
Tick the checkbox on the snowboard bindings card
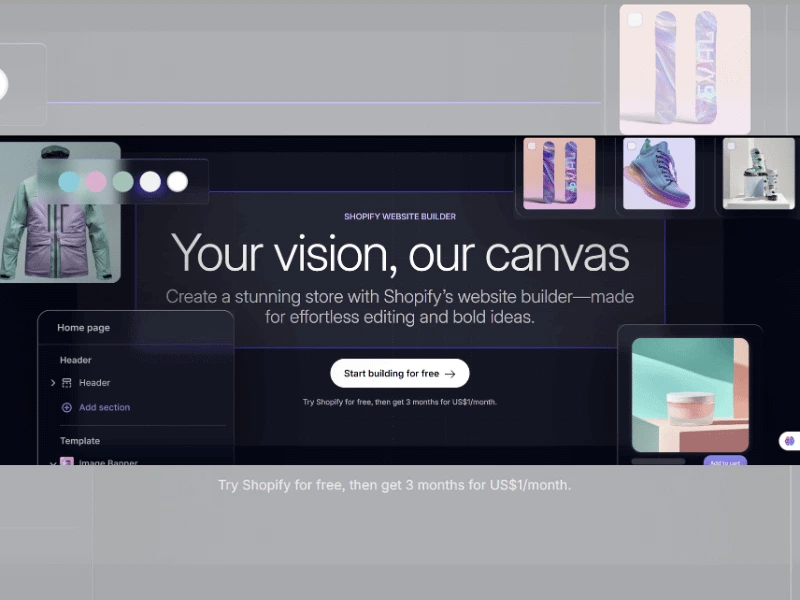tap(731, 146)
